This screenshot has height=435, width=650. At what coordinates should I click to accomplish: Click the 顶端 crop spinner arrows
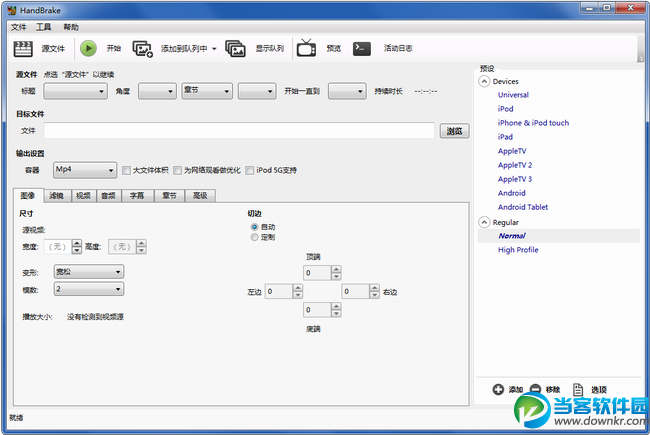coord(336,273)
